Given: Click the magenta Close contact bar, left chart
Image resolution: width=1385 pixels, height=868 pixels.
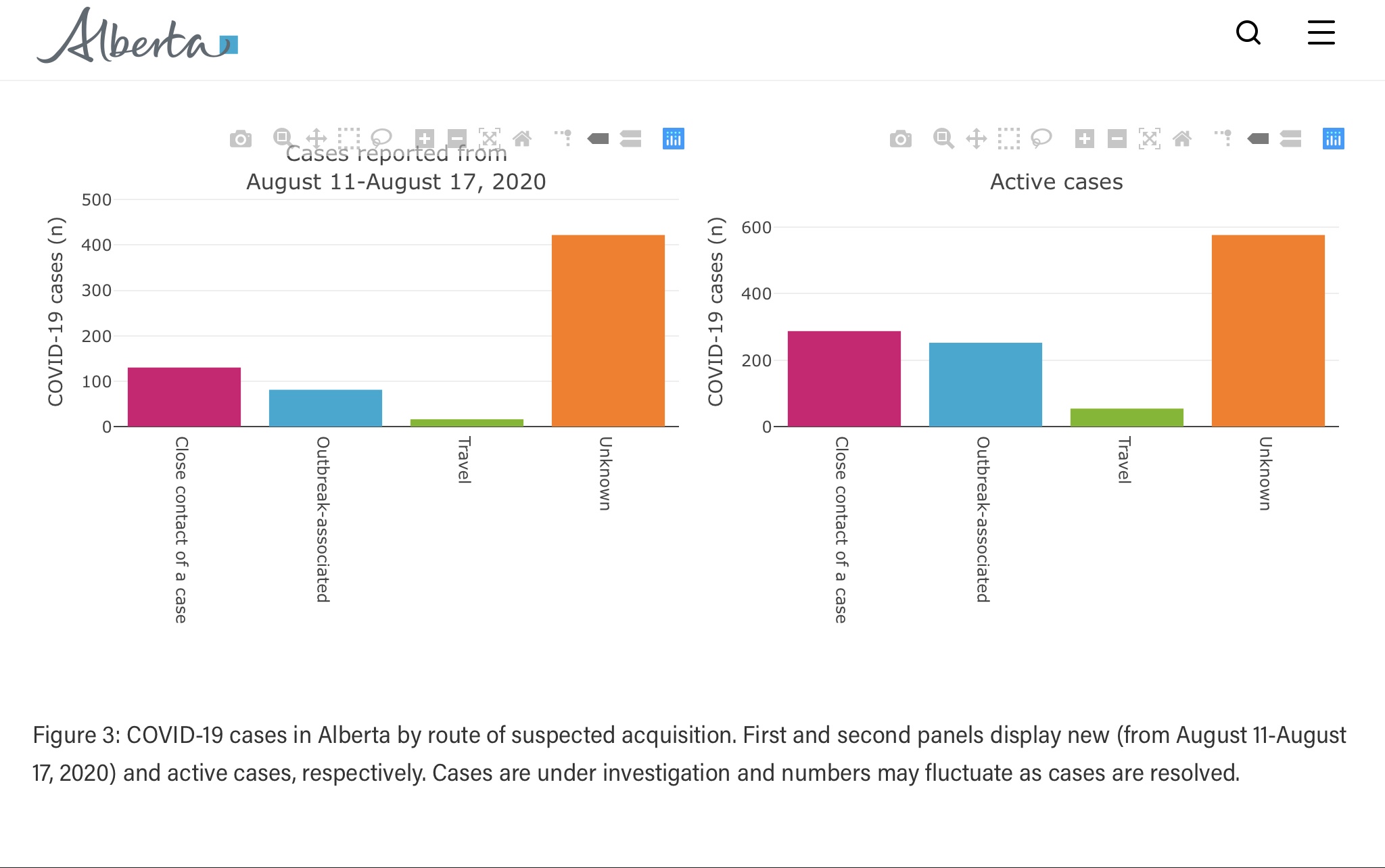Looking at the screenshot, I should pyautogui.click(x=184, y=397).
